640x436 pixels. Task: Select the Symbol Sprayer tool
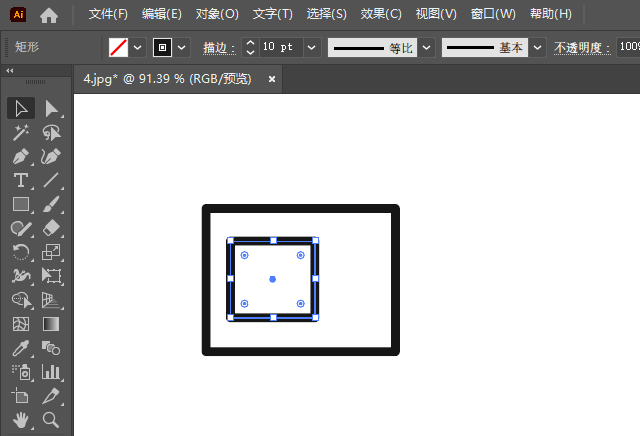21,372
